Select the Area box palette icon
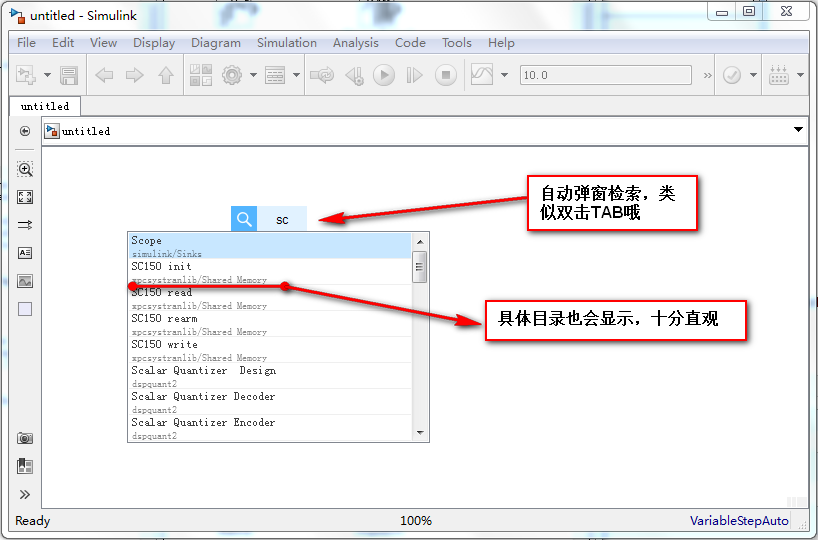The image size is (818, 540). click(25, 309)
